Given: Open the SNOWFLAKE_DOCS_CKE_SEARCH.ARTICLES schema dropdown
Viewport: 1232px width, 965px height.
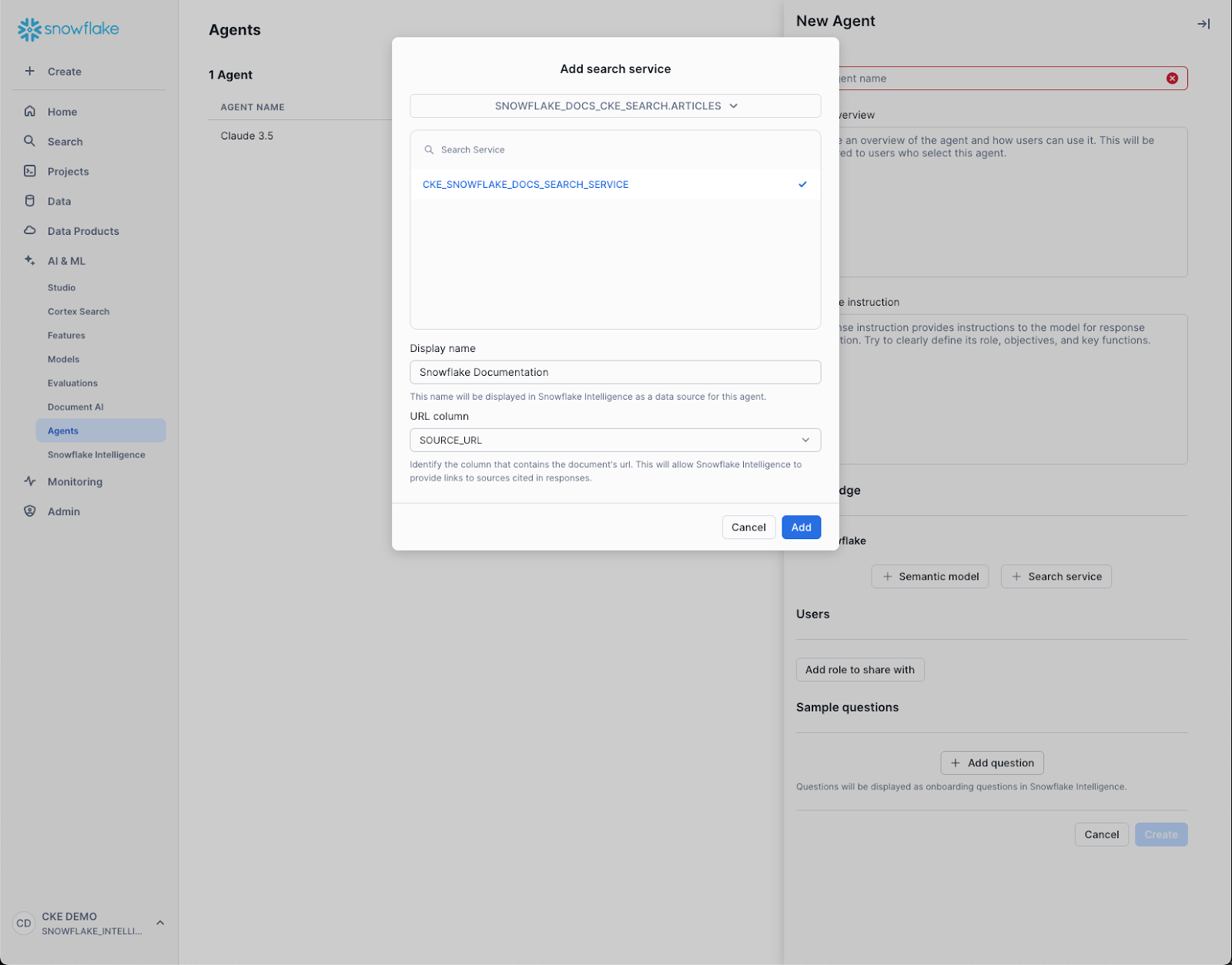Looking at the screenshot, I should pyautogui.click(x=615, y=106).
